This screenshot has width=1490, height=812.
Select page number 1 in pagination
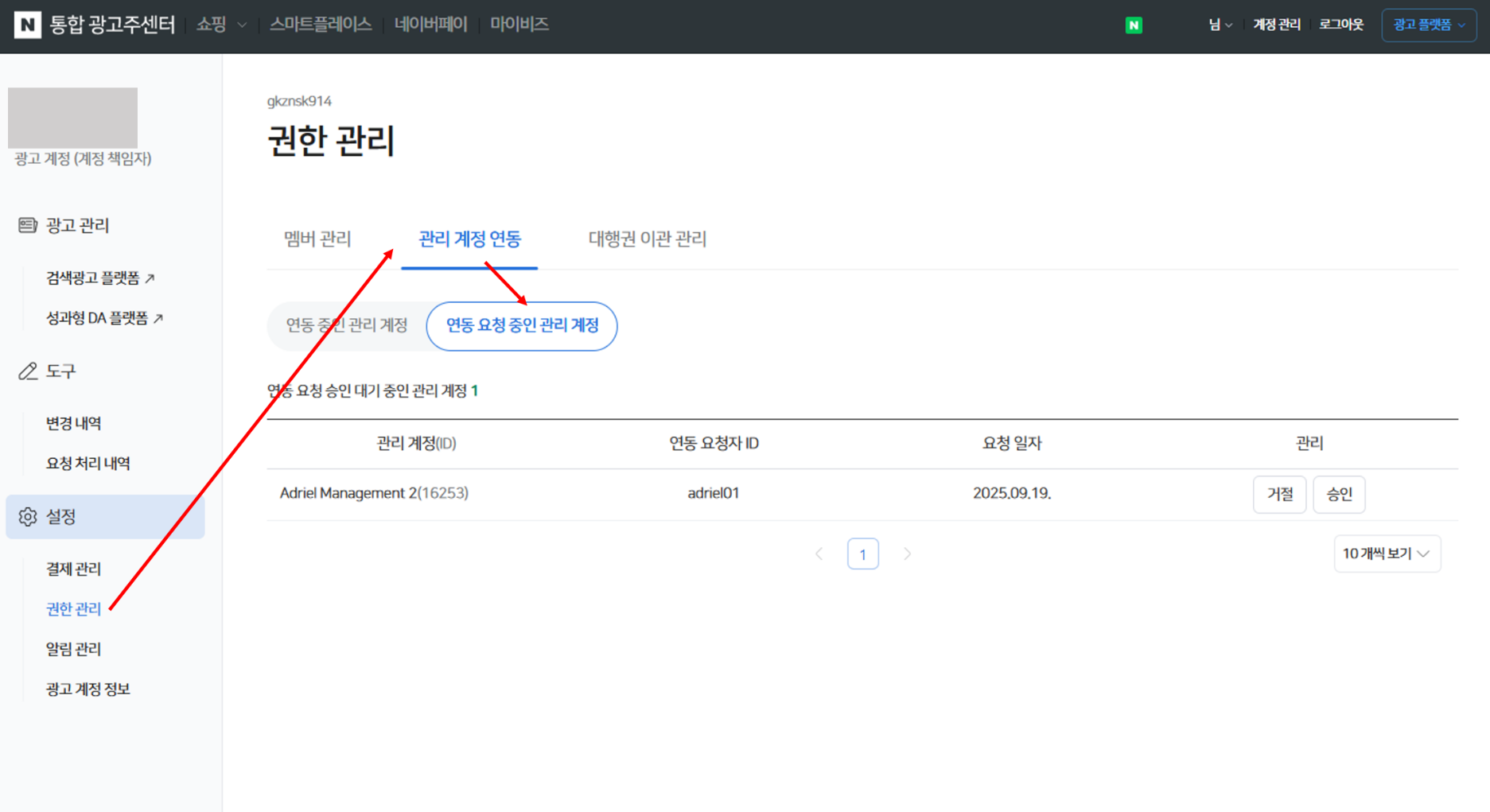(862, 554)
